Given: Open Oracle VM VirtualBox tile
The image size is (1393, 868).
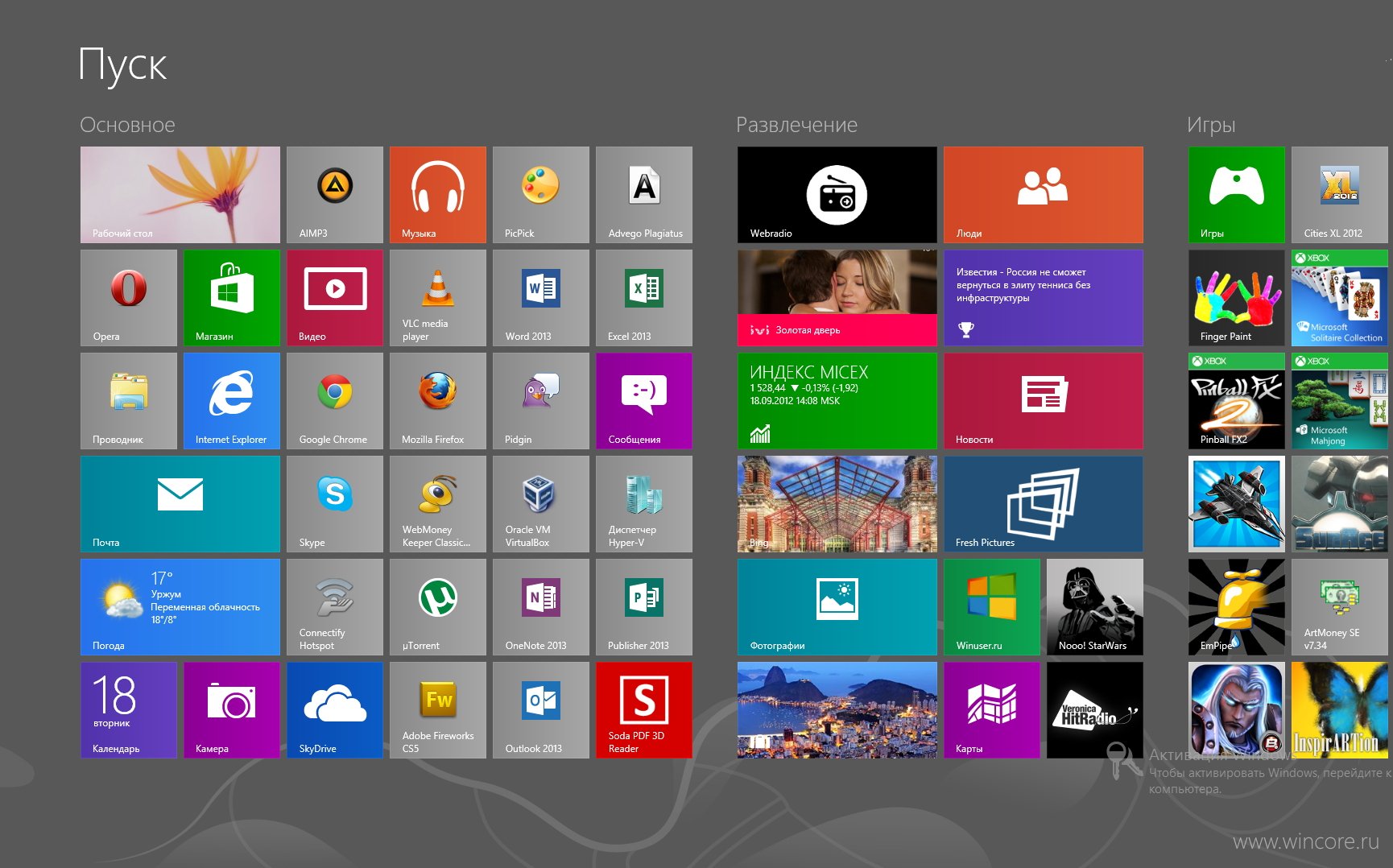Looking at the screenshot, I should point(541,504).
